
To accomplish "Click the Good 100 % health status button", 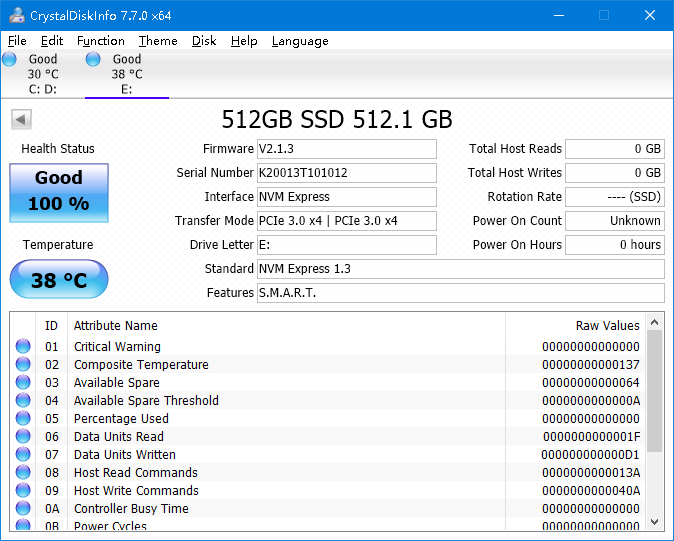I will [x=59, y=191].
